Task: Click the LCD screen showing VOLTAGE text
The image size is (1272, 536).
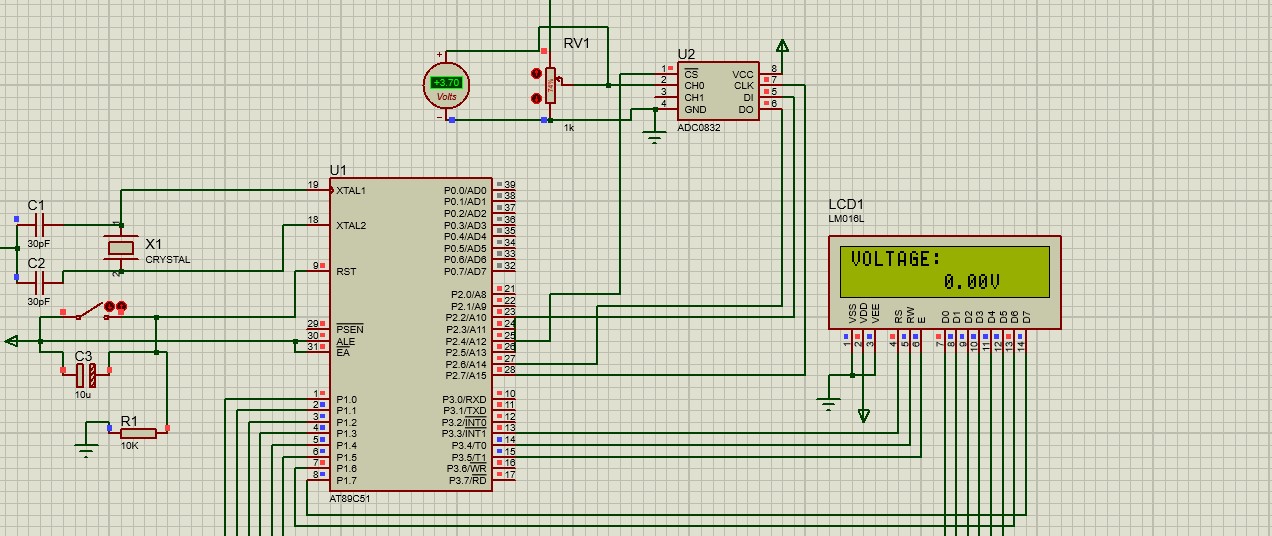Action: 943,270
